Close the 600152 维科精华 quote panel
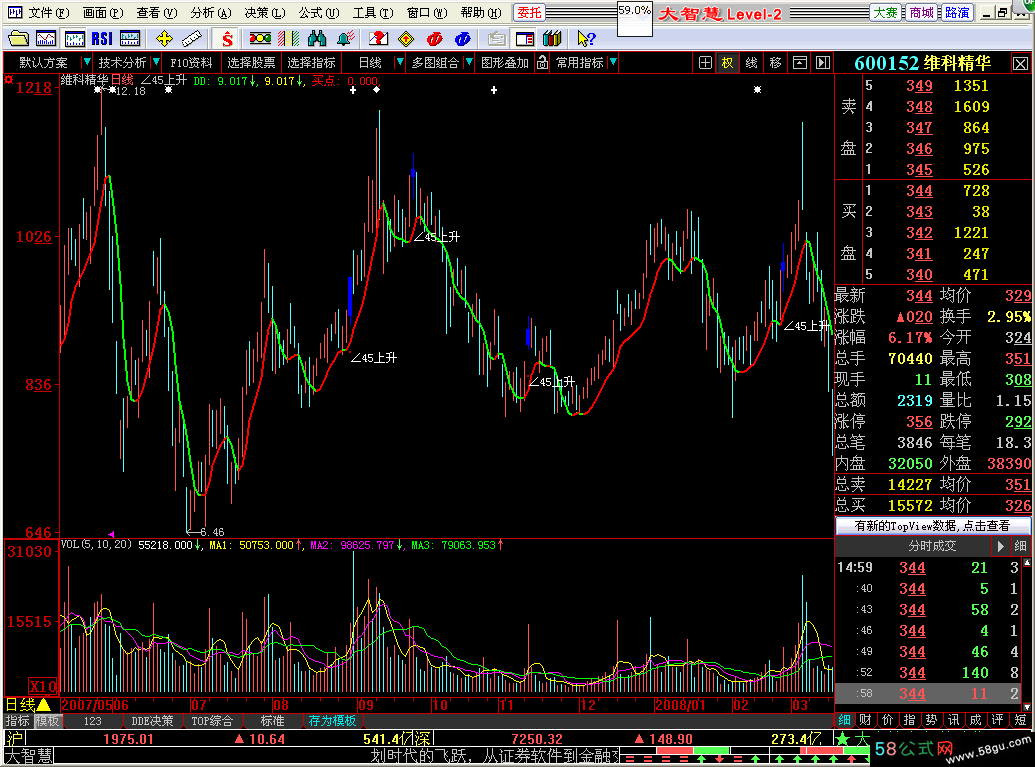The height and width of the screenshot is (767, 1035). coord(1020,63)
